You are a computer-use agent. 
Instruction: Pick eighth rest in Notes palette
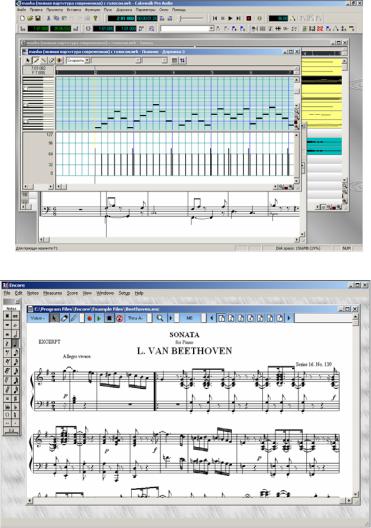point(7,353)
